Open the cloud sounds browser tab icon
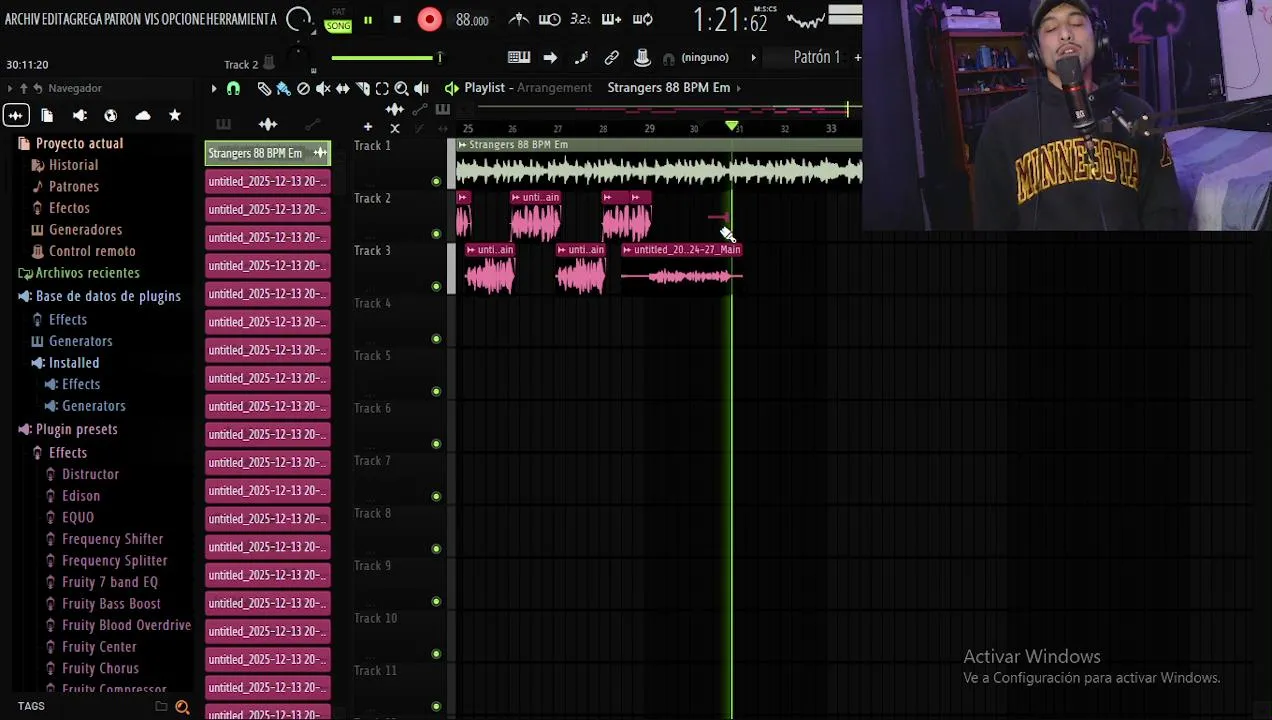 click(x=143, y=116)
